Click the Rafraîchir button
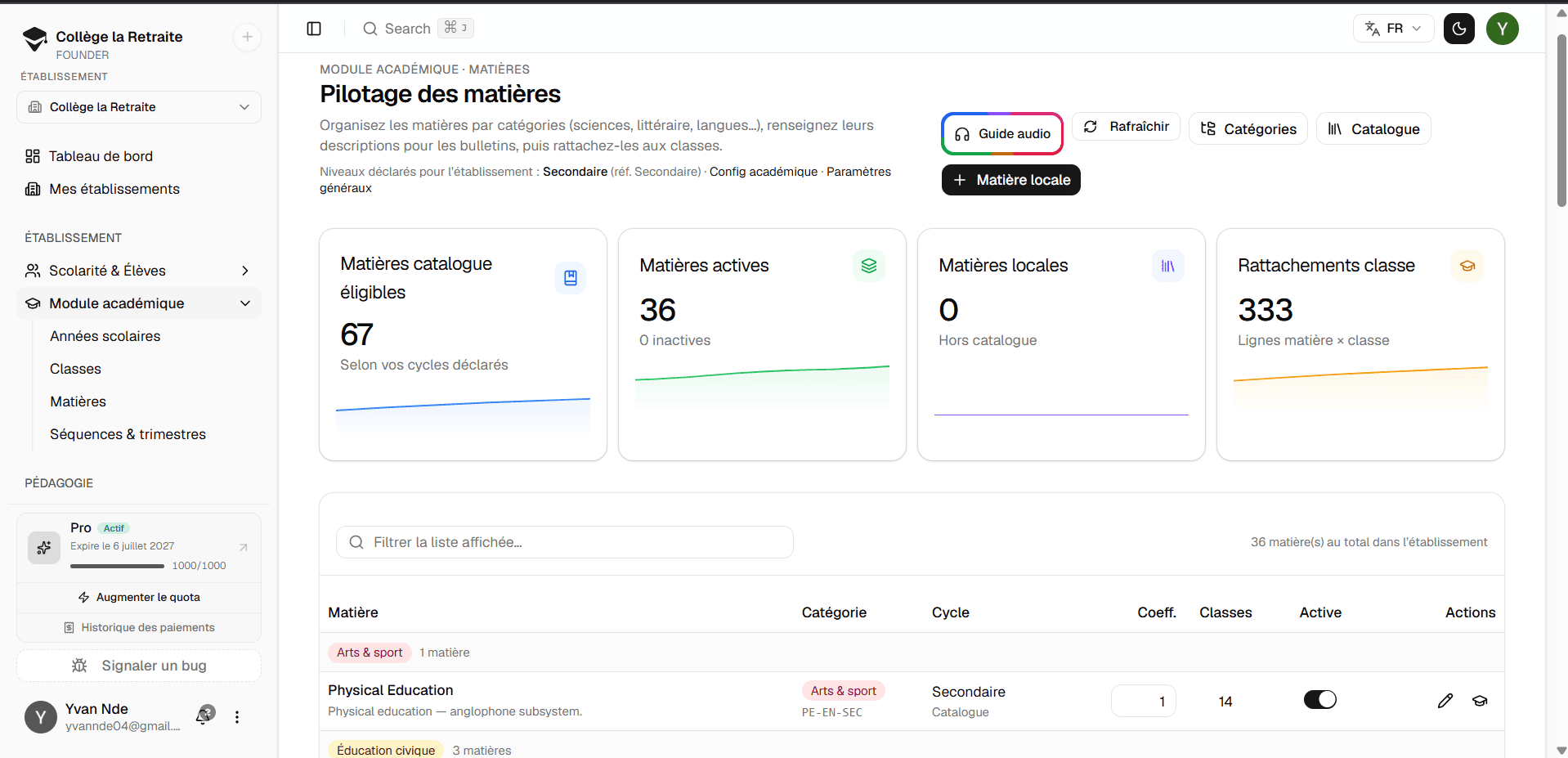Viewport: 1568px width, 758px height. point(1126,127)
